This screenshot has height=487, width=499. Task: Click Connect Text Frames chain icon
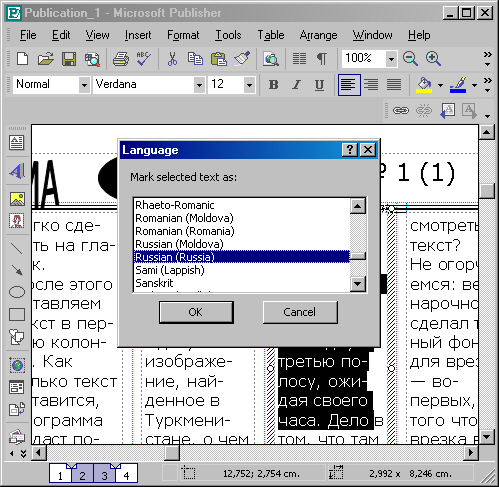tap(401, 110)
